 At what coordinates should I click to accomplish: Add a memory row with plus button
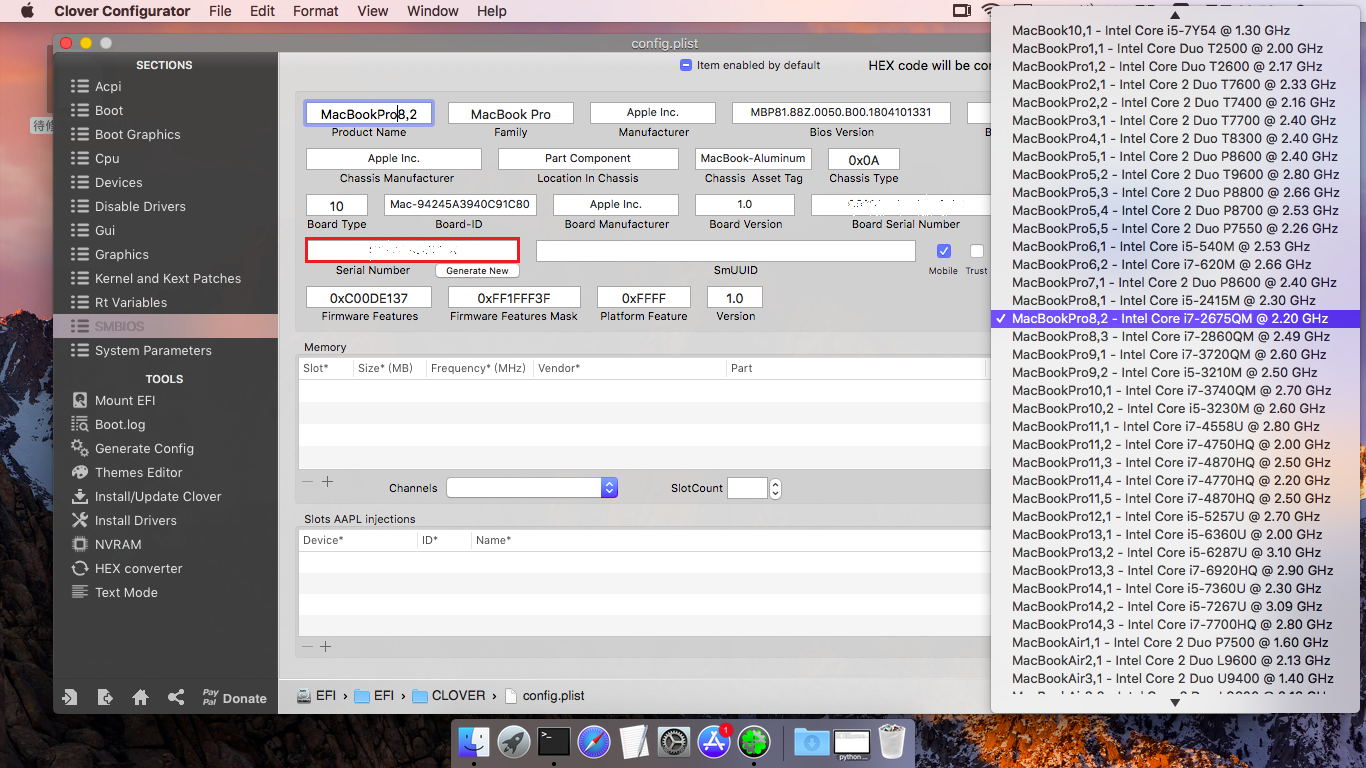tap(327, 482)
